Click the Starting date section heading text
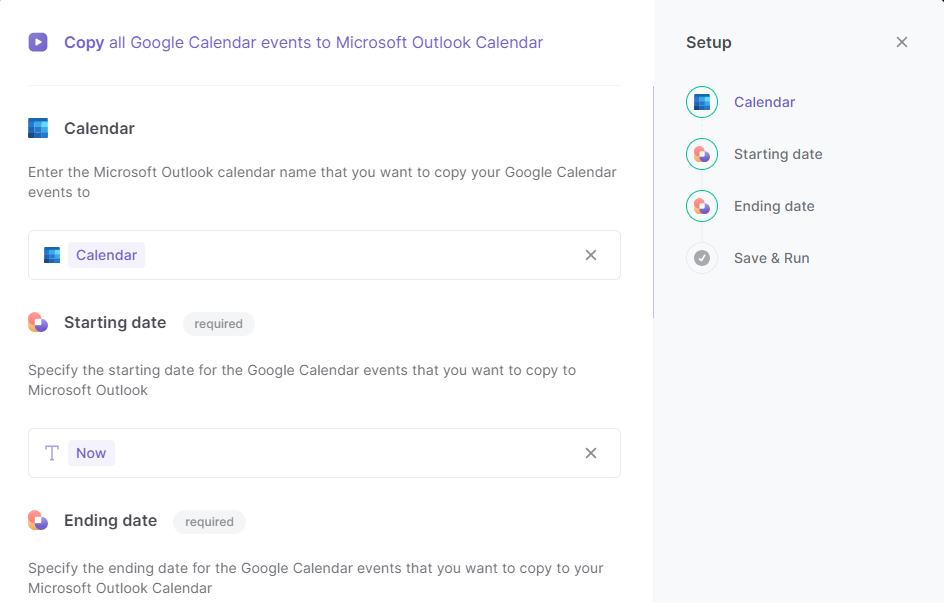The image size is (944, 603). click(x=115, y=323)
